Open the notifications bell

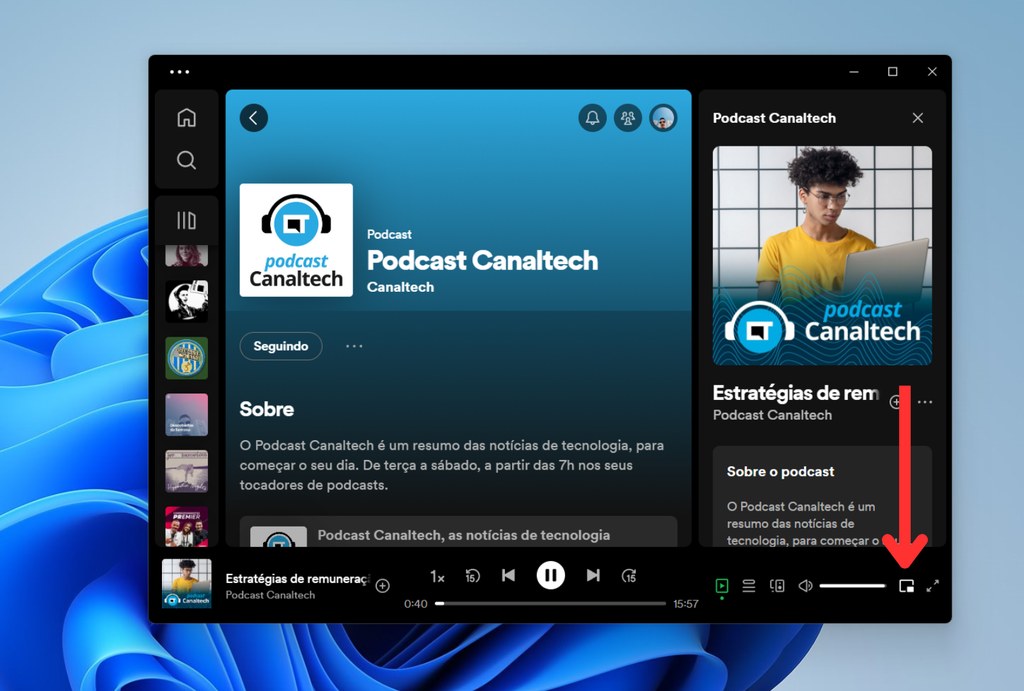[x=592, y=117]
